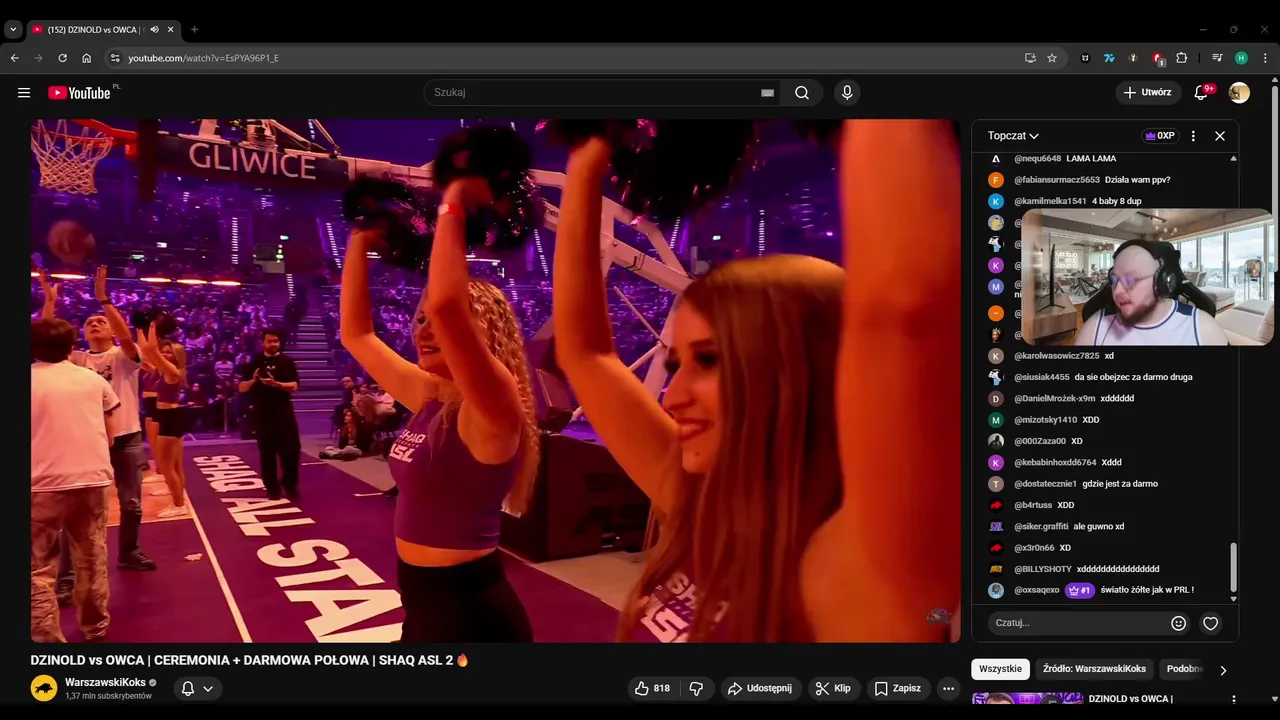Image resolution: width=1280 pixels, height=720 pixels.
Task: Select Źródło: WarszawskiKoks filter chip
Action: tap(1094, 669)
